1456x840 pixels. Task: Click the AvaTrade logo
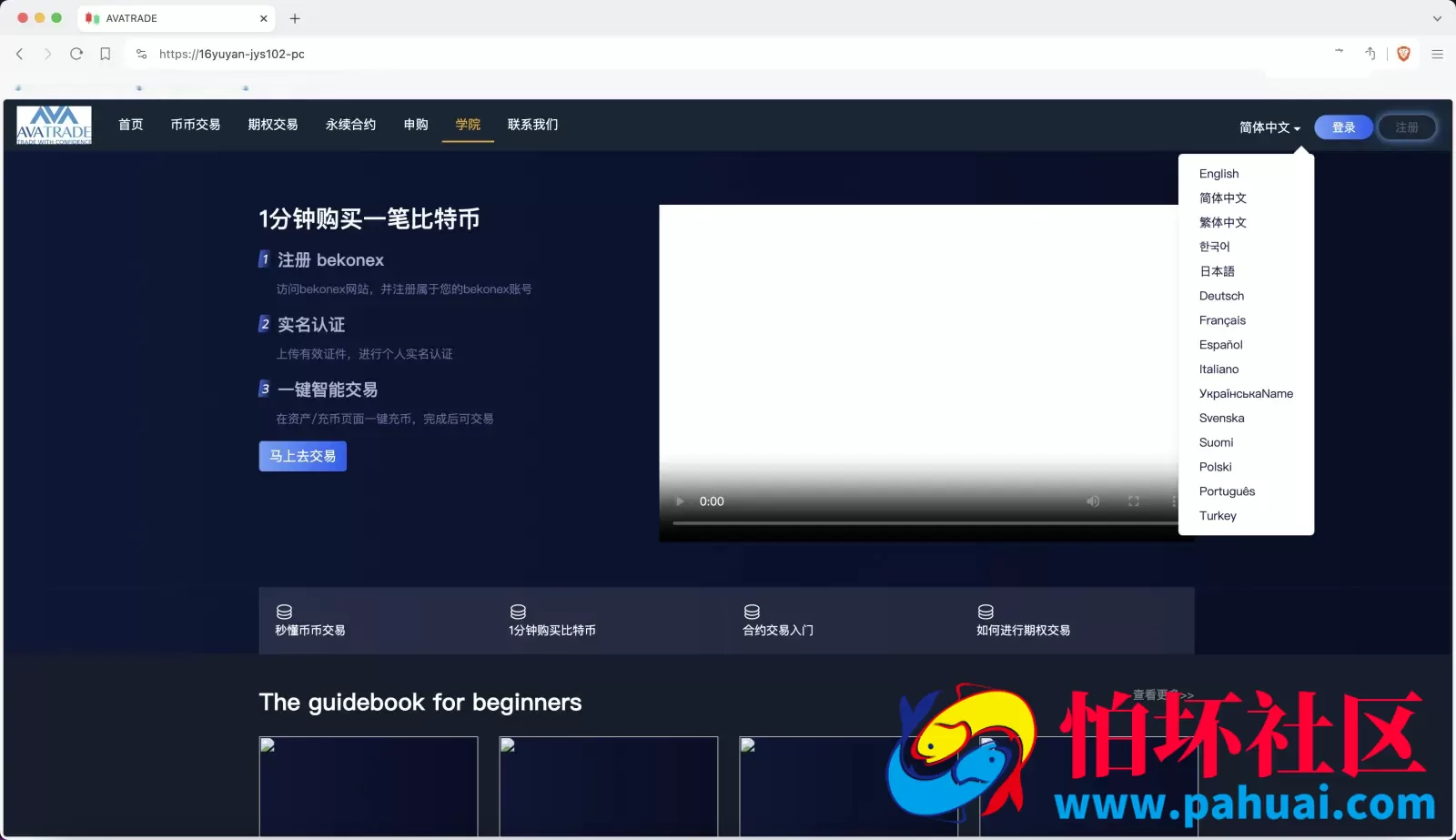point(54,125)
